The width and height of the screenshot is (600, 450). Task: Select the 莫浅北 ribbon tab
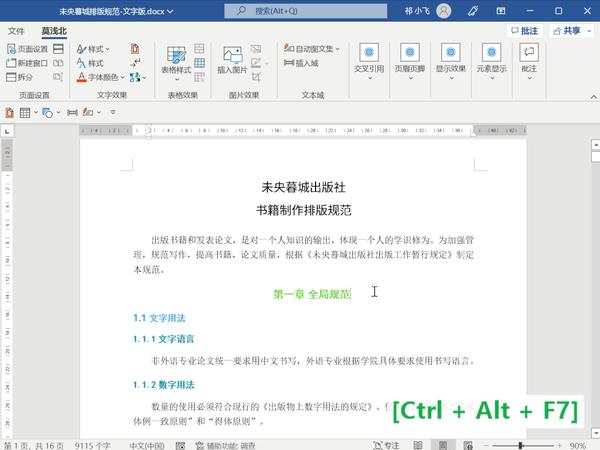[x=54, y=31]
